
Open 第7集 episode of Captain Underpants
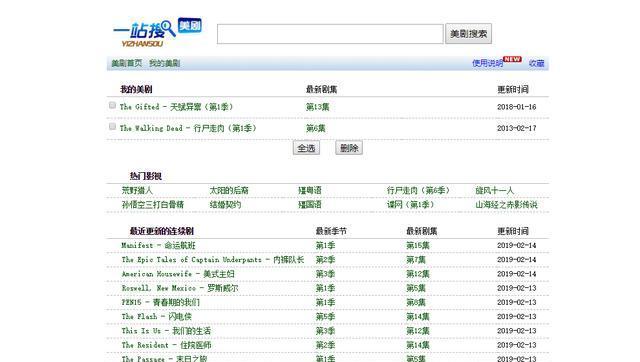click(416, 260)
